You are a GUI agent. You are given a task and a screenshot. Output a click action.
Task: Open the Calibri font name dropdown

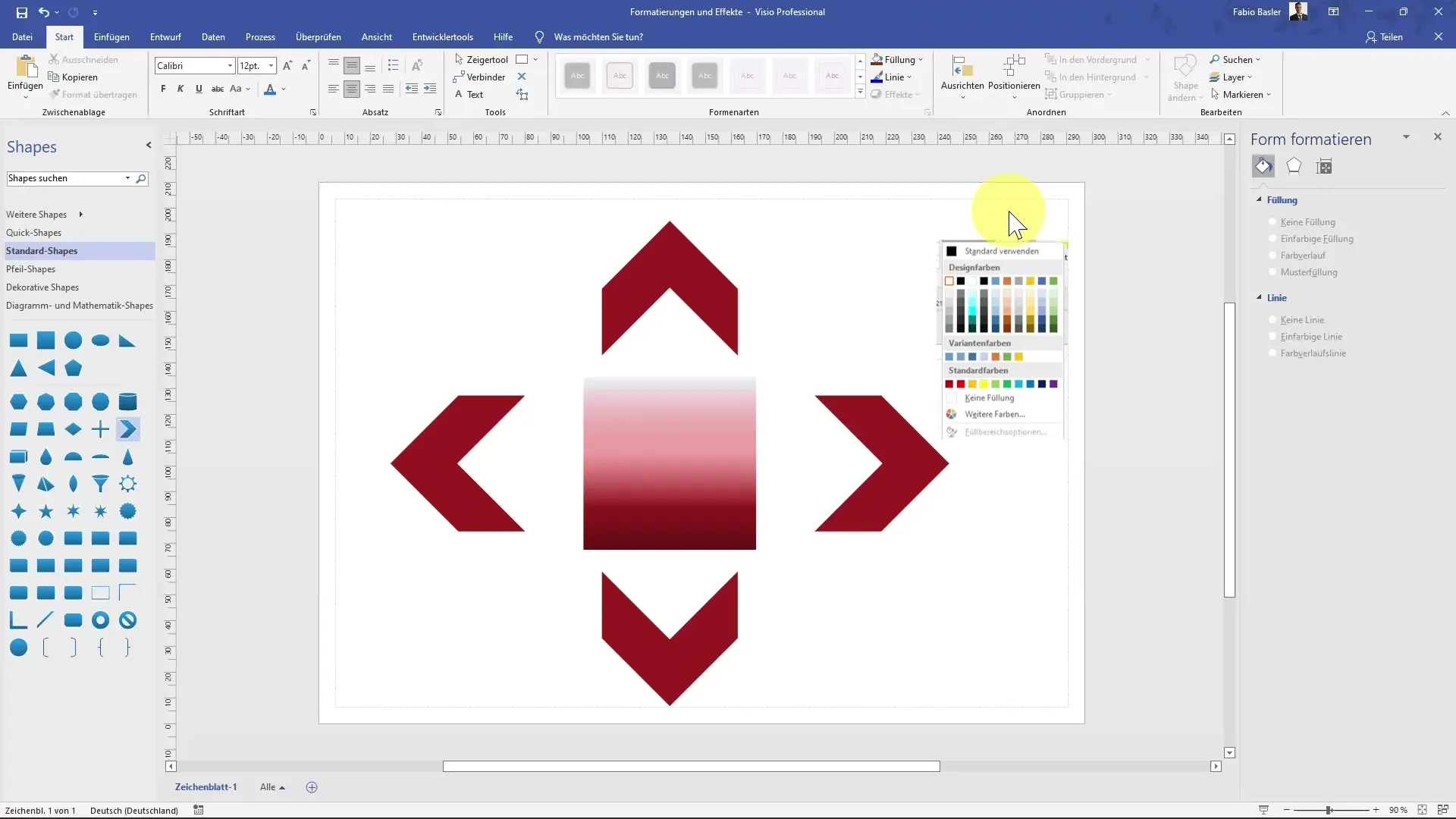(x=230, y=66)
